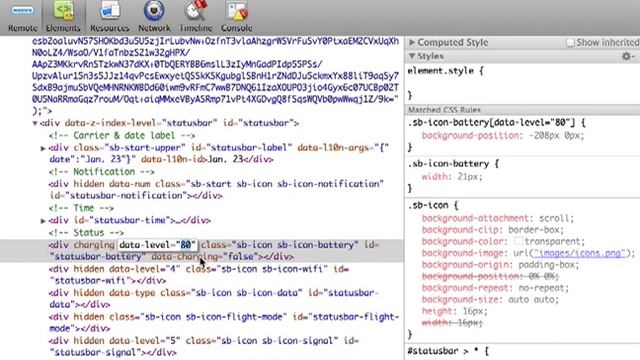Click the data-charging="false" attribute

[205, 257]
